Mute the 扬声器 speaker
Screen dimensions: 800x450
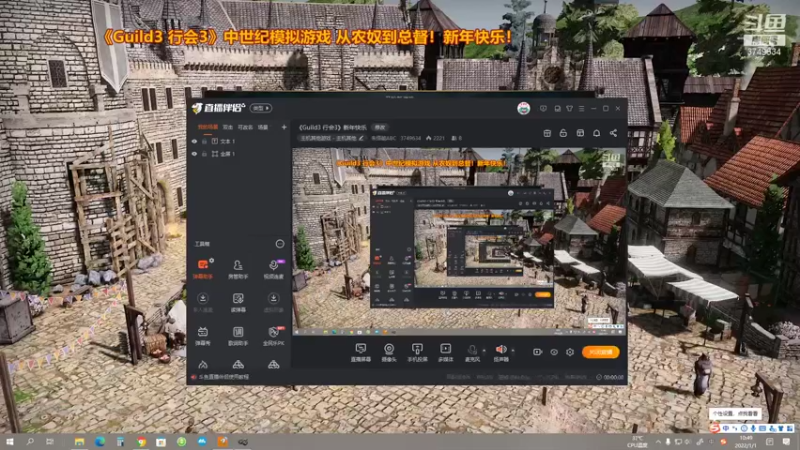(x=501, y=352)
